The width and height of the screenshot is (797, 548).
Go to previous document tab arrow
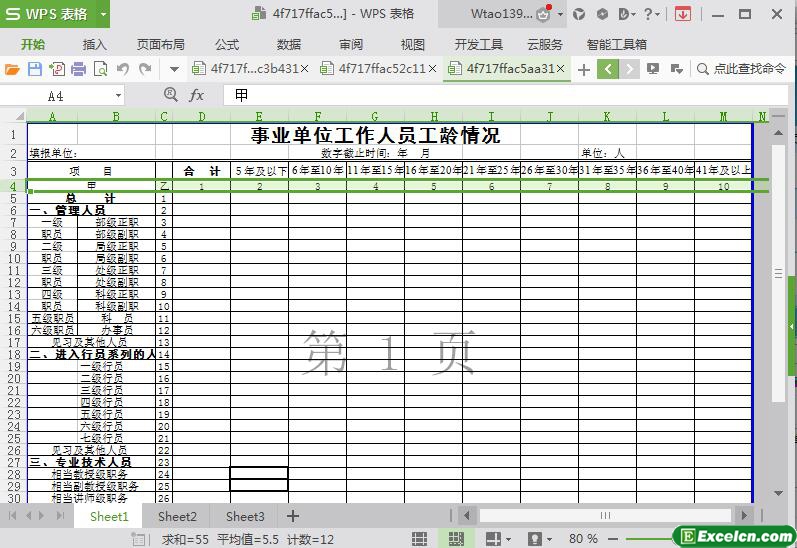pos(608,69)
